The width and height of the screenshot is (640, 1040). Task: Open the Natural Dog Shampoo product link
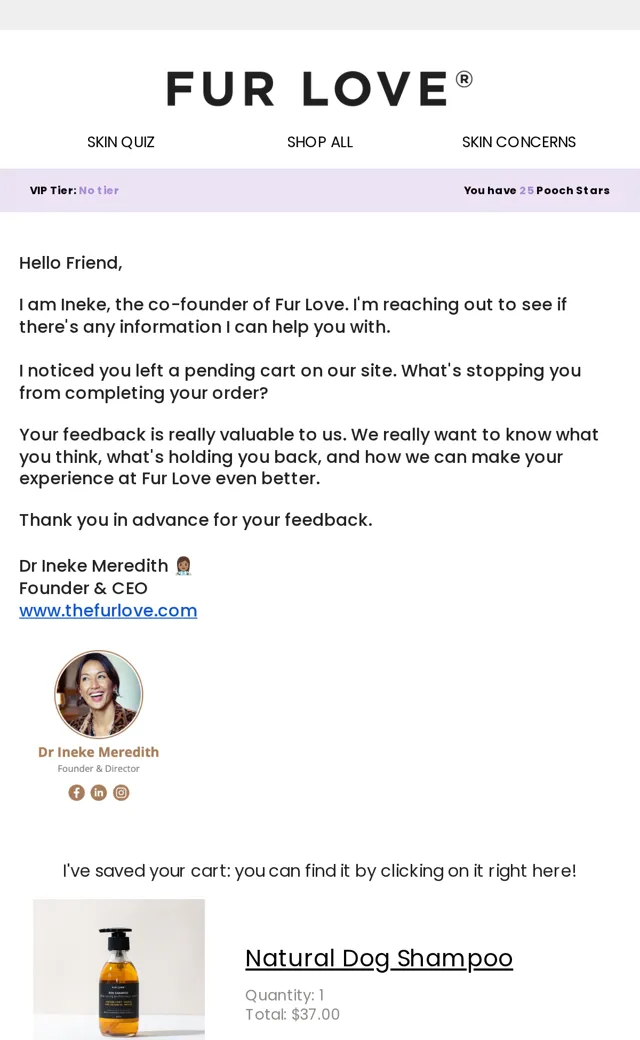tap(379, 958)
